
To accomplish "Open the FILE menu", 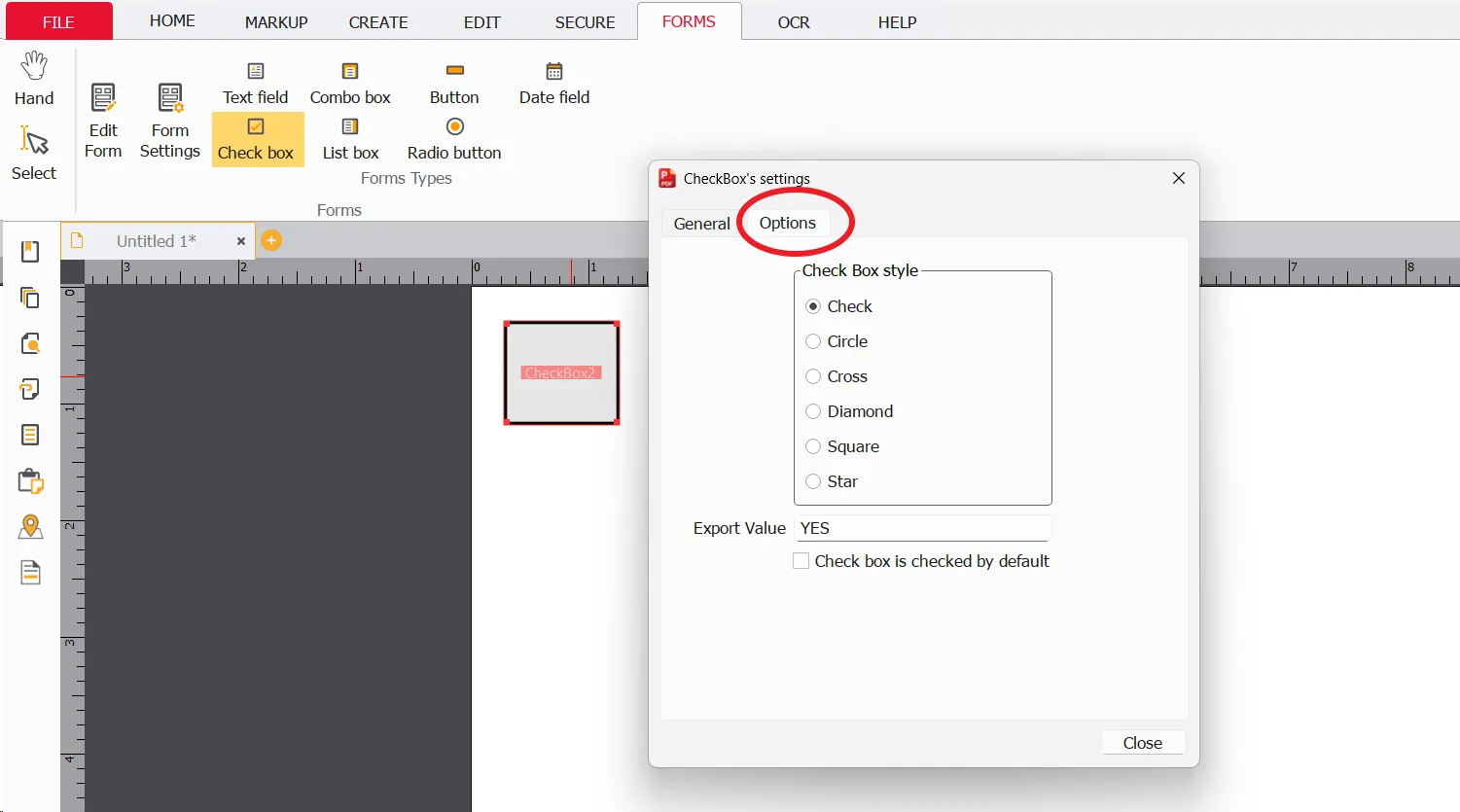I will pyautogui.click(x=58, y=21).
